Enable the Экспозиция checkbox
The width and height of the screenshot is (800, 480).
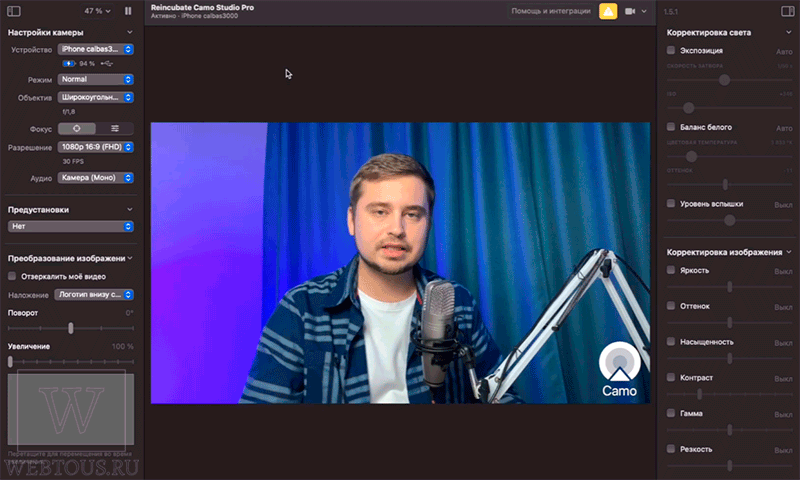point(671,50)
